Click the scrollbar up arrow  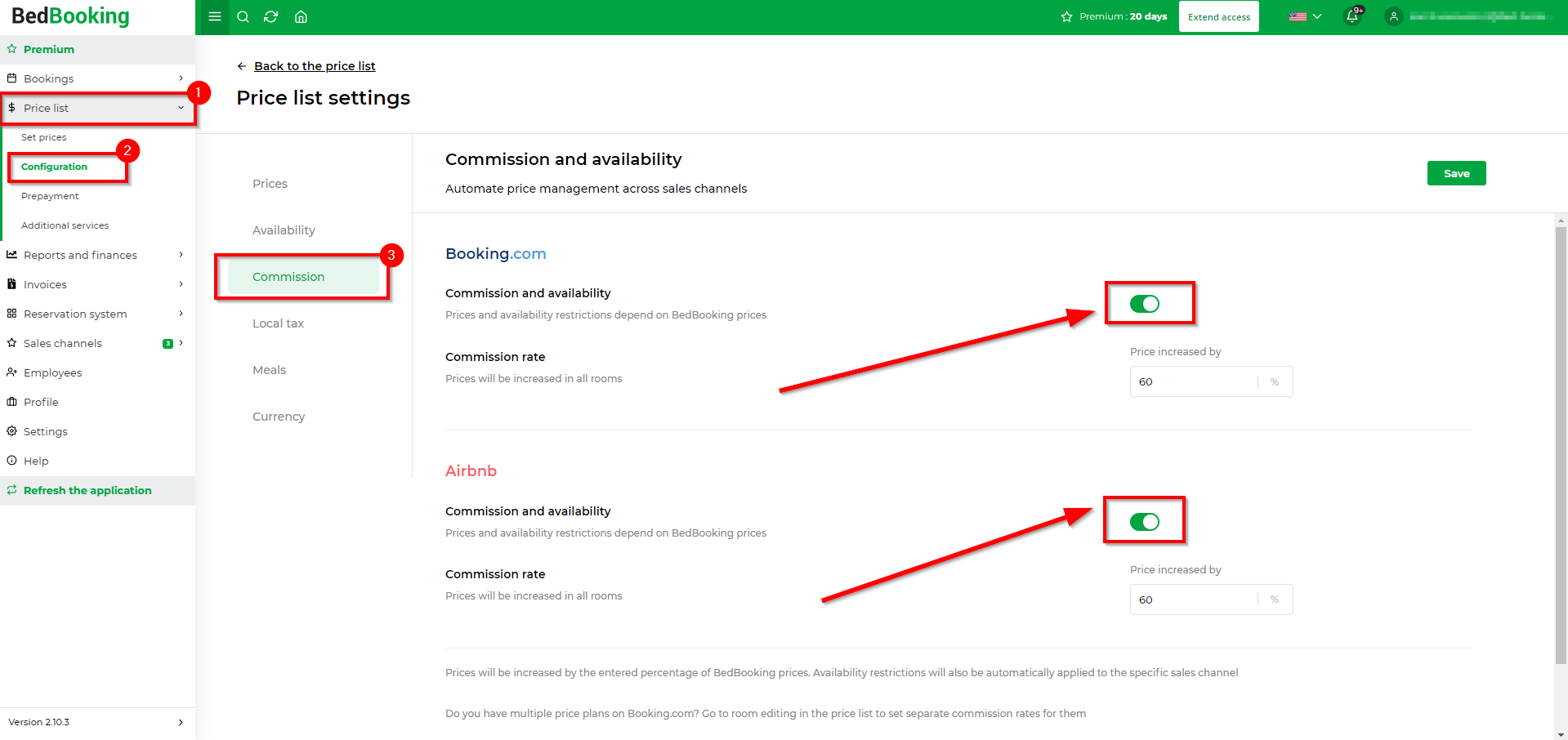tap(1561, 220)
